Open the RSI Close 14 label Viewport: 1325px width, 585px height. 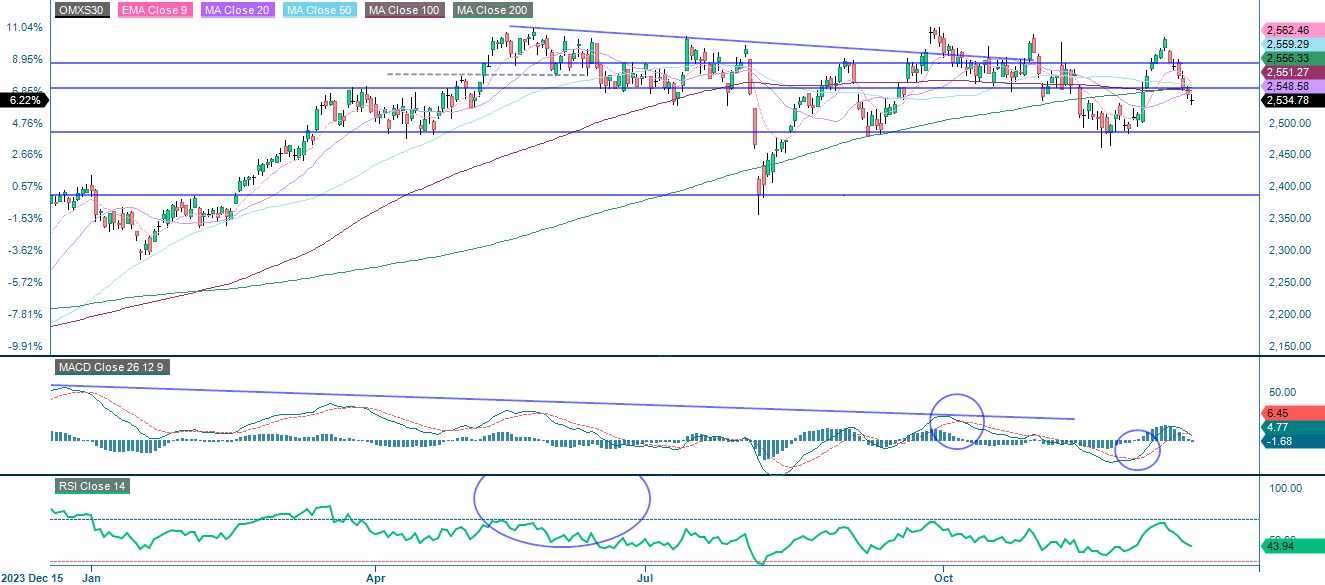[91, 486]
